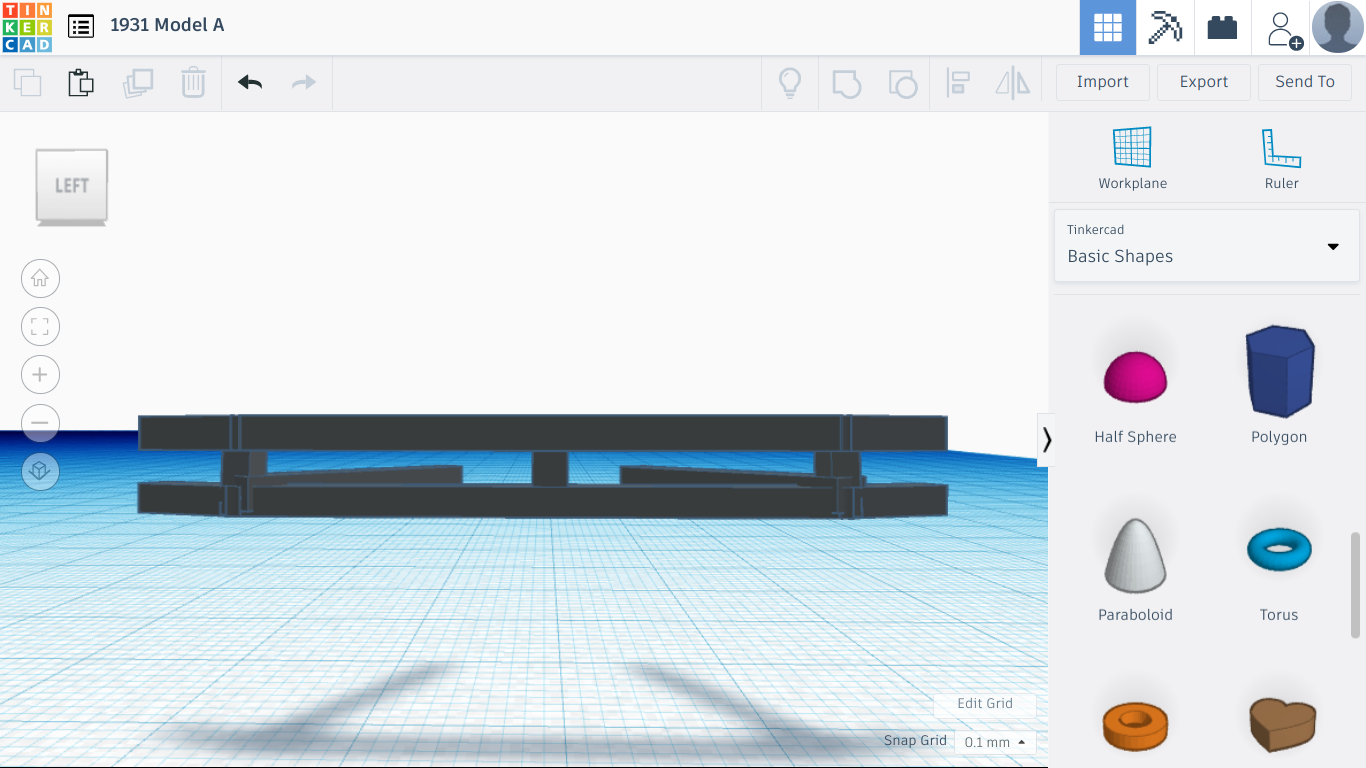
Task: Click the Group shapes icon
Action: [847, 83]
